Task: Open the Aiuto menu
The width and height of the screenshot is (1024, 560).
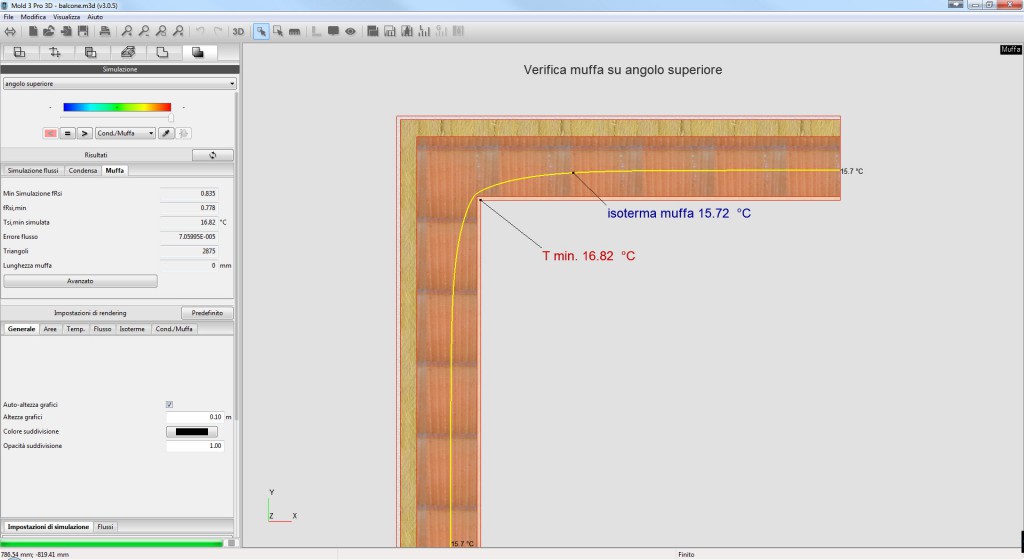Action: [95, 17]
